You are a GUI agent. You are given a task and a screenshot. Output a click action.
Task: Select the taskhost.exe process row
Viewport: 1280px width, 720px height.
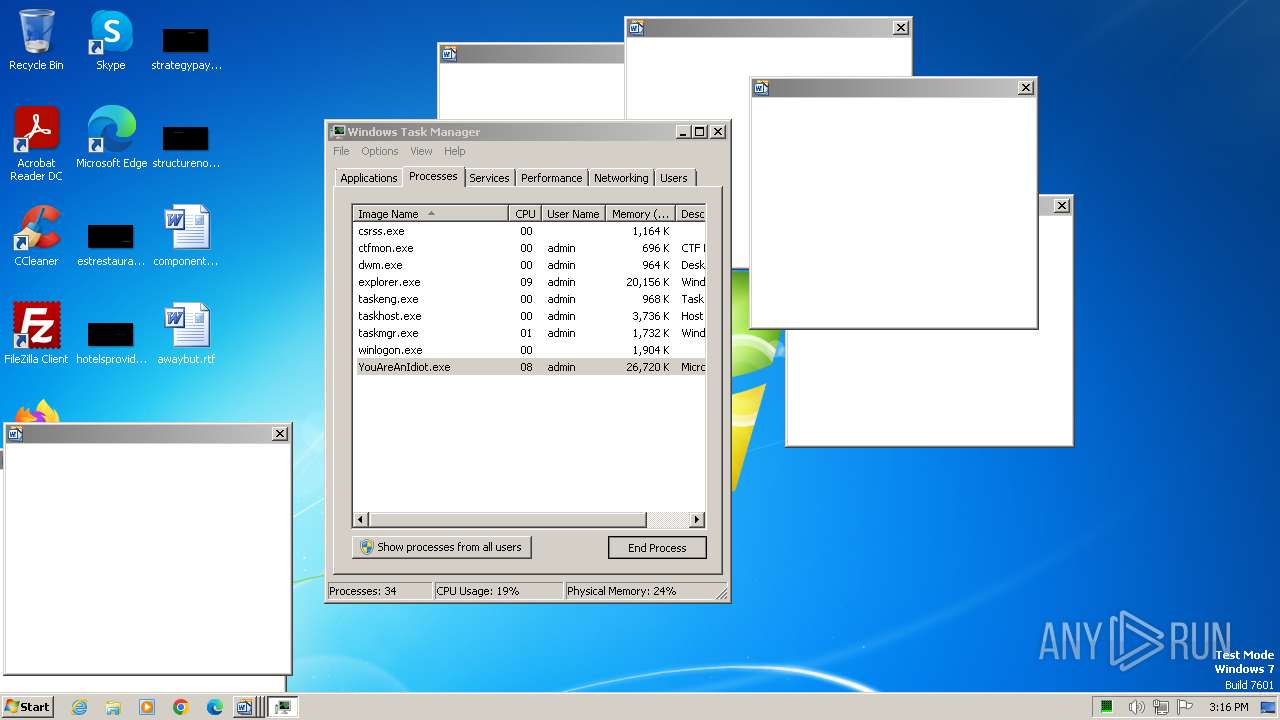coord(529,316)
